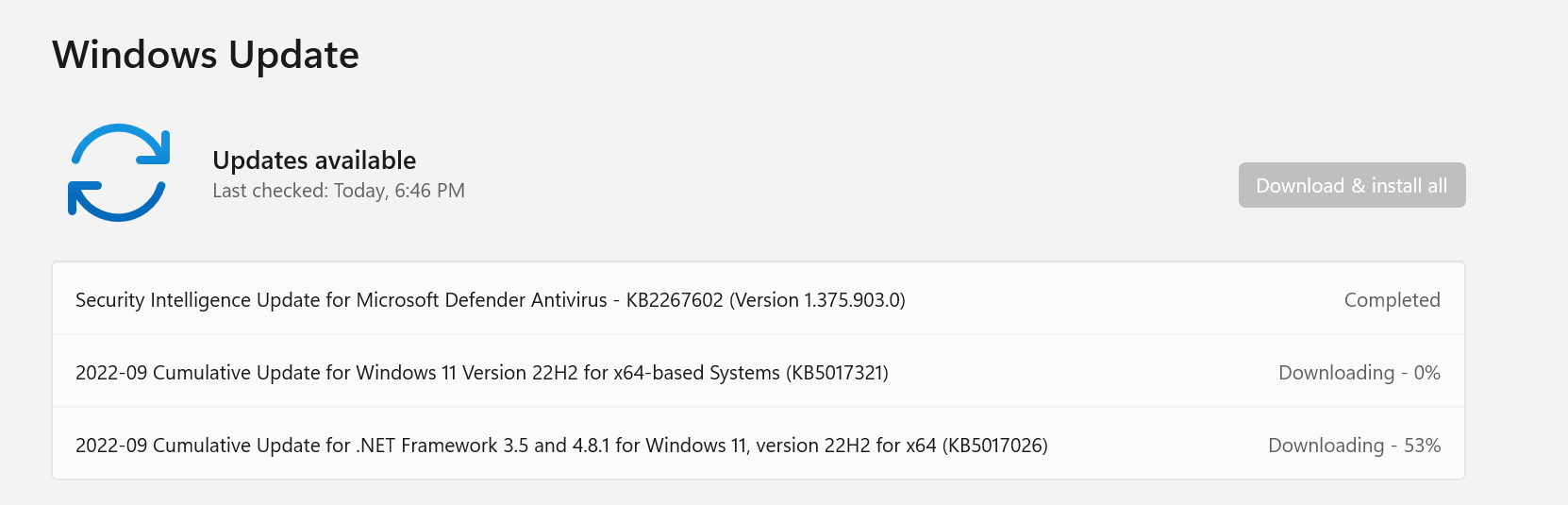Image resolution: width=1568 pixels, height=505 pixels.
Task: Select the .NET Framework cumulative update row
Action: click(x=759, y=445)
